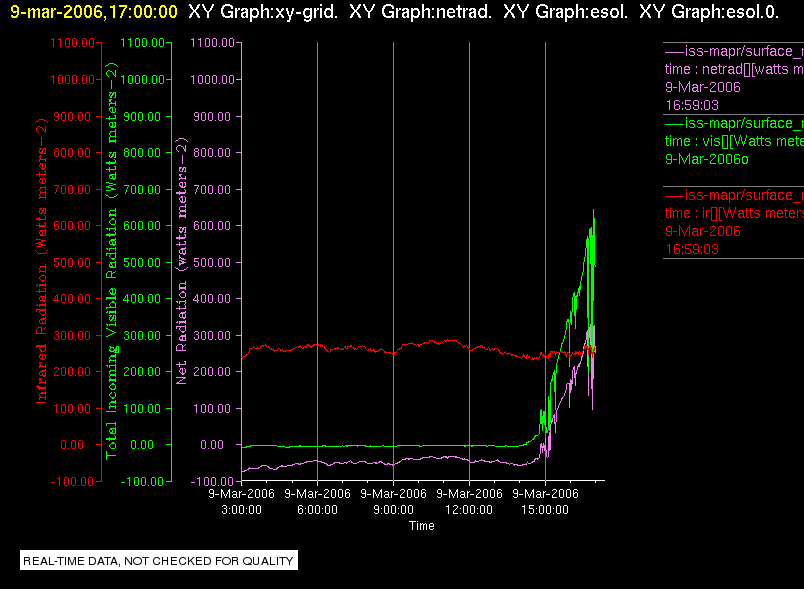Viewport: 804px width, 589px height.
Task: Click the green Total Incoming Visible Radiation label
Action: click(x=111, y=261)
